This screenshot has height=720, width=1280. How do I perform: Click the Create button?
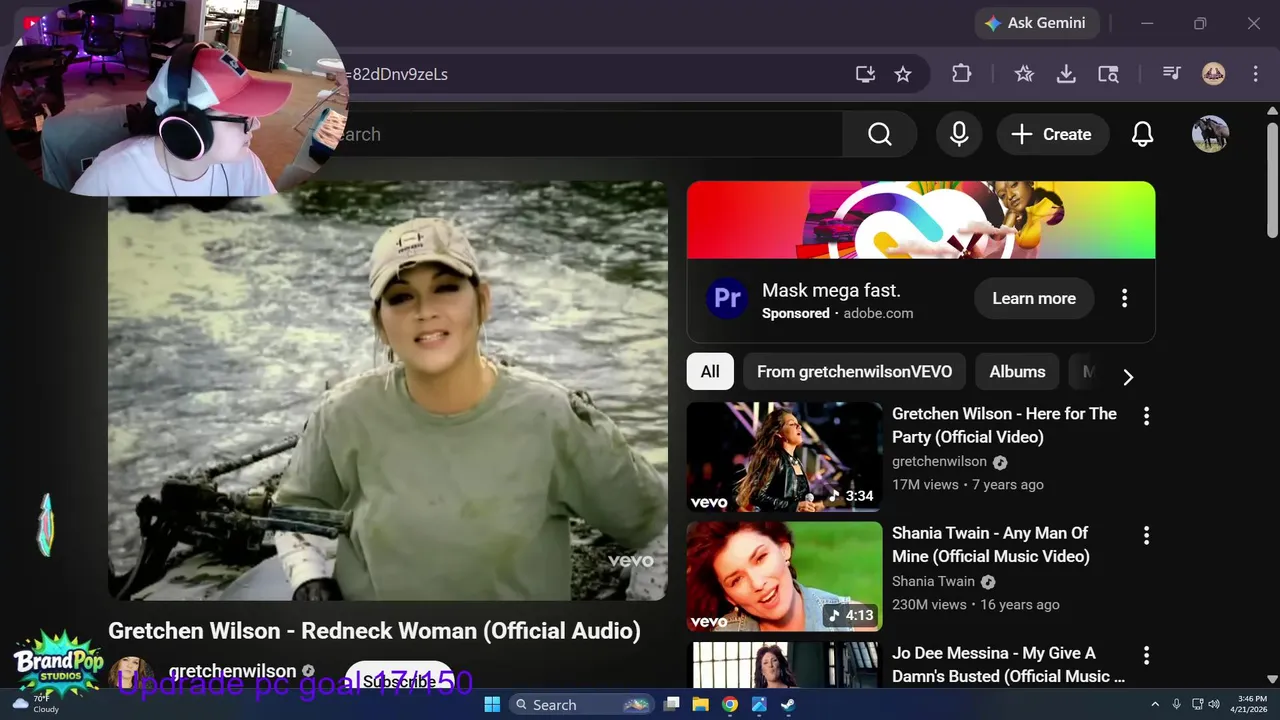pos(1052,134)
